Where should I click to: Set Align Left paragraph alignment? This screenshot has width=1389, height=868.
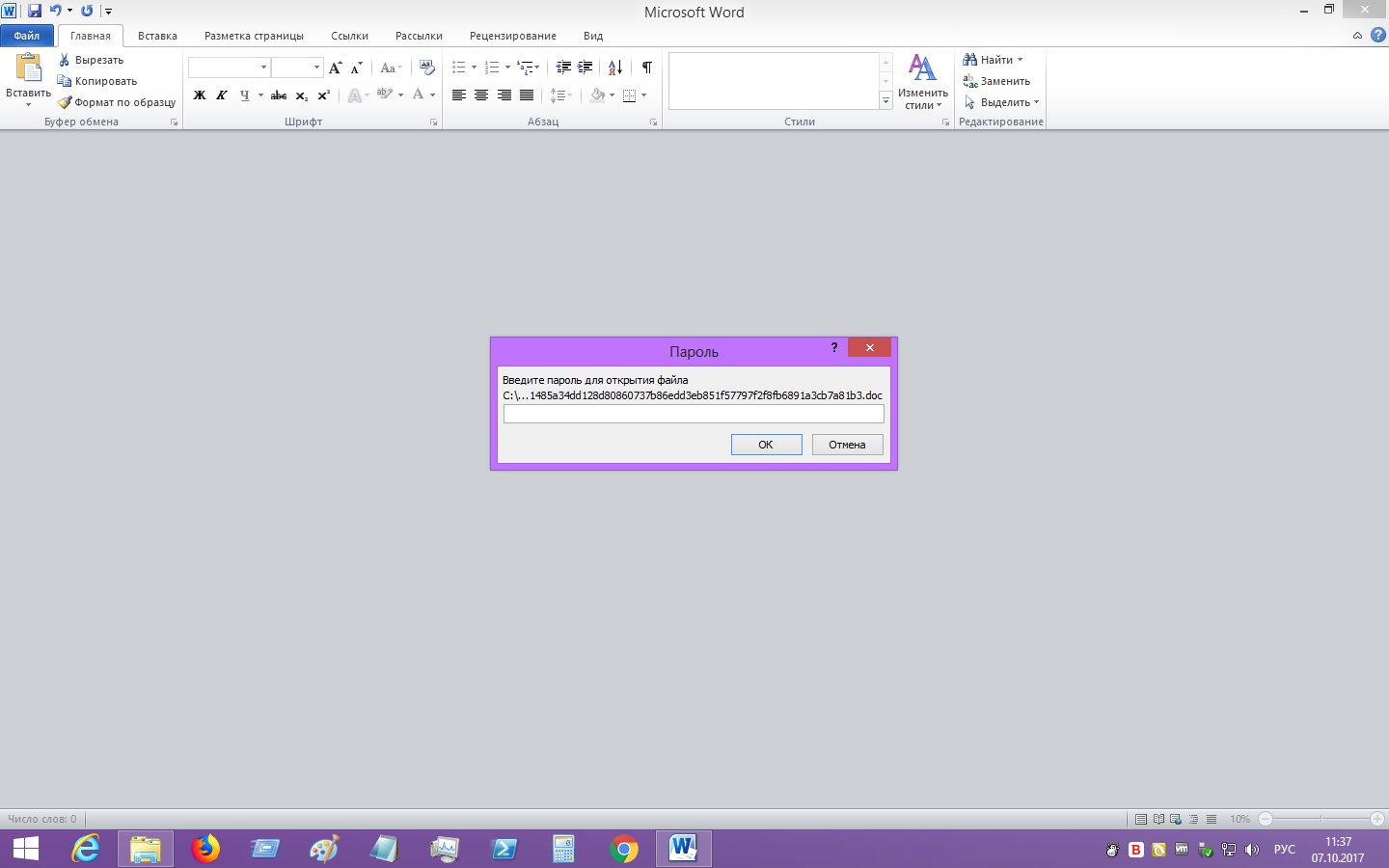pos(459,95)
